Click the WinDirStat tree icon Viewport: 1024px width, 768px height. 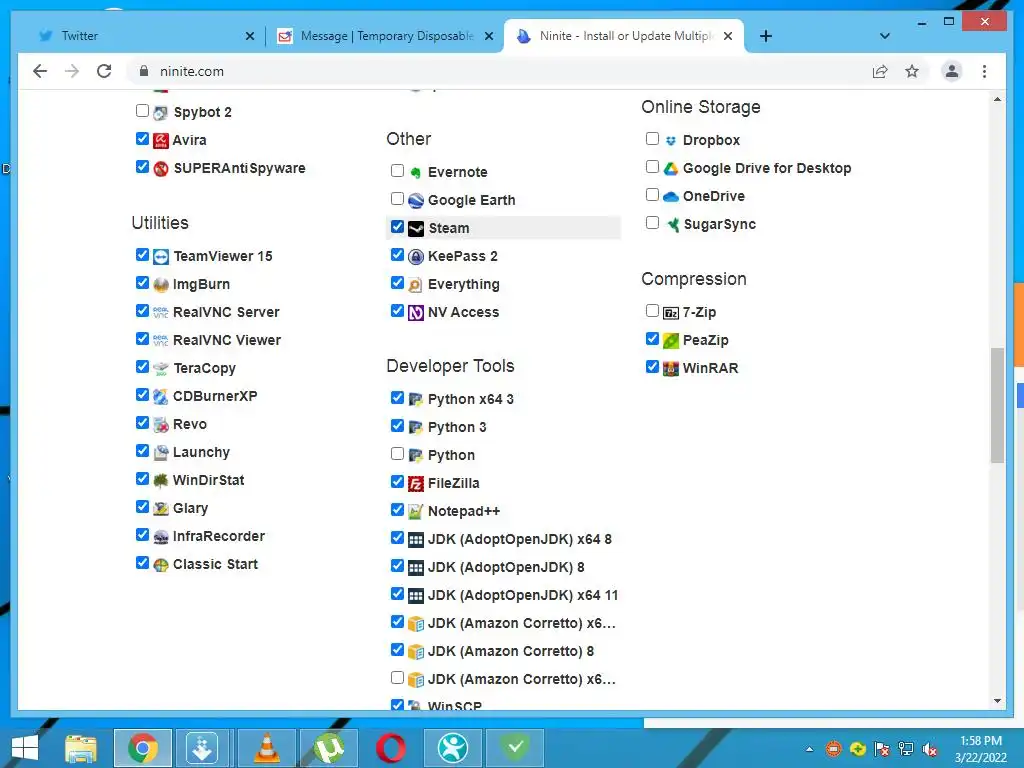[161, 481]
